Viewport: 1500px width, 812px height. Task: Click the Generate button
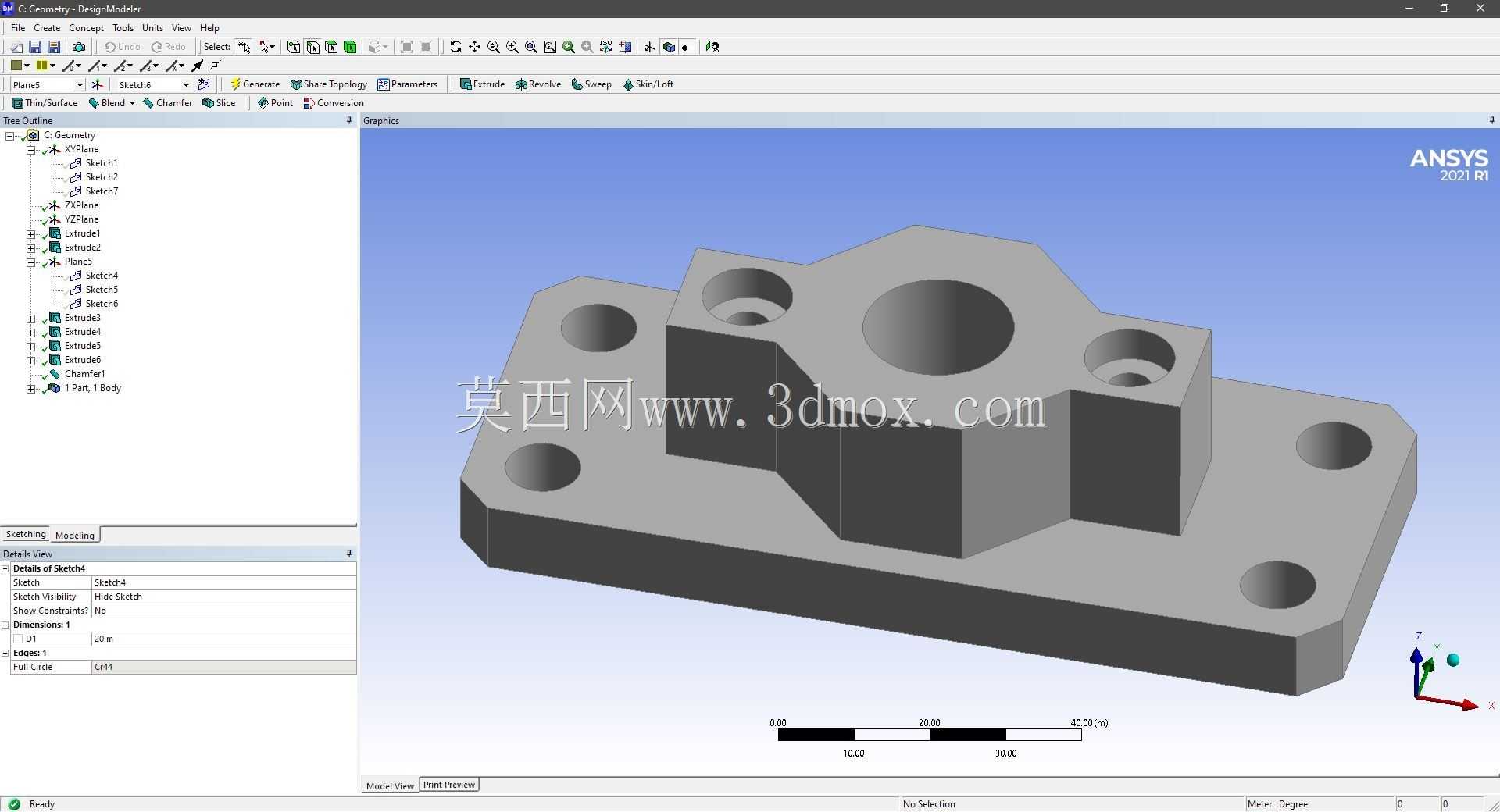255,84
